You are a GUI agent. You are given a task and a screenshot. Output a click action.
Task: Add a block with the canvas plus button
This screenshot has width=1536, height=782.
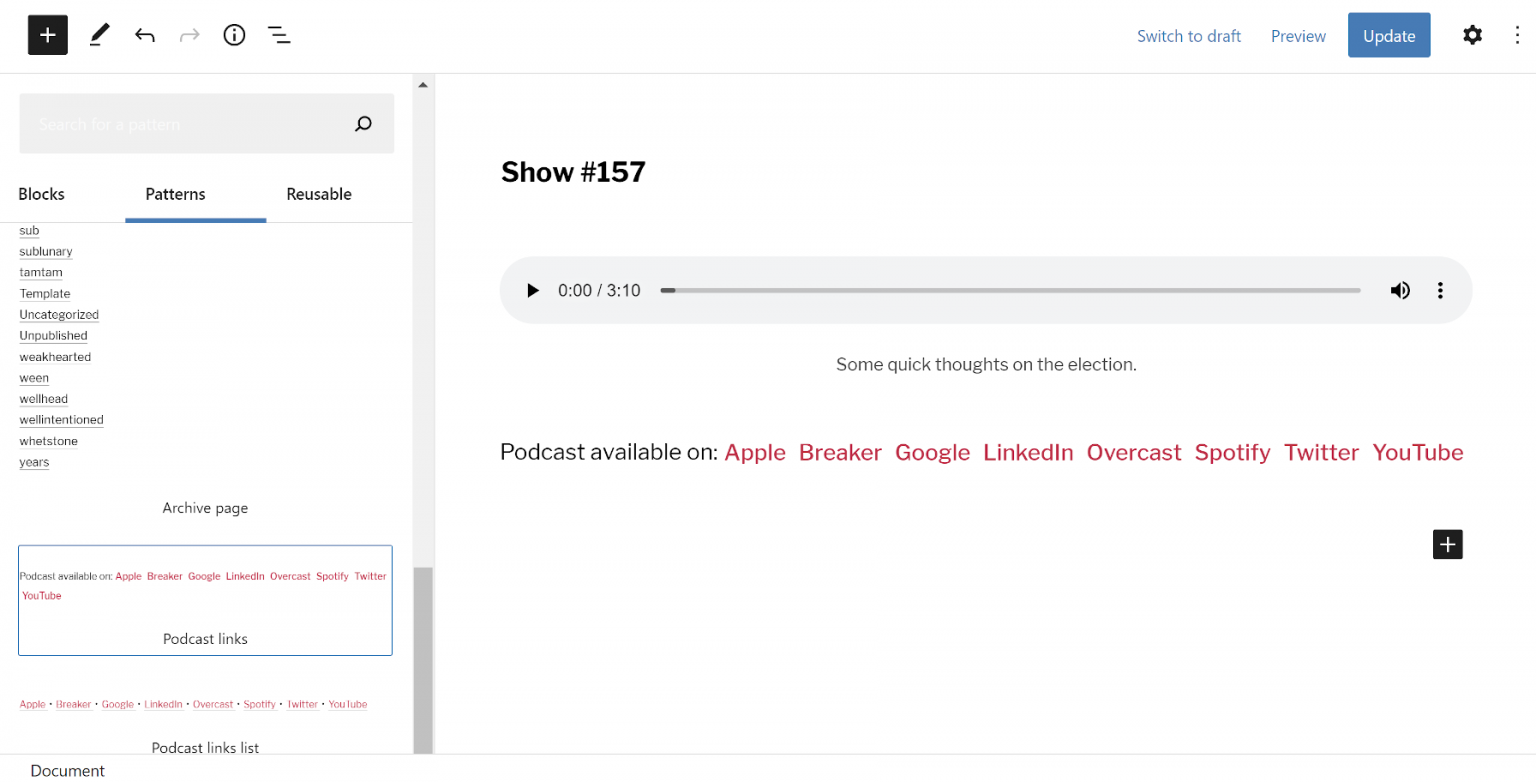(x=1447, y=544)
